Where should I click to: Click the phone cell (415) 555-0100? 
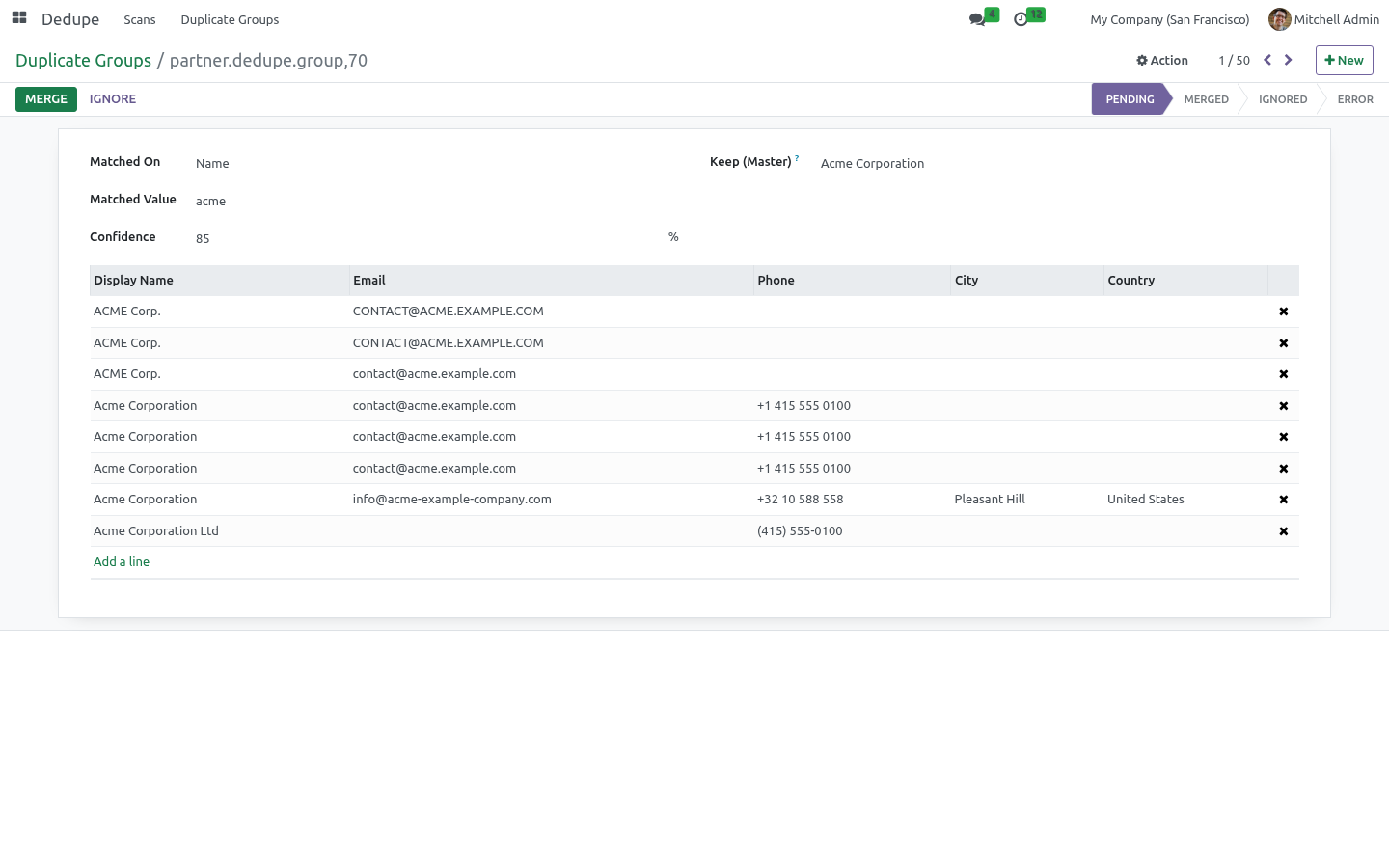[852, 531]
